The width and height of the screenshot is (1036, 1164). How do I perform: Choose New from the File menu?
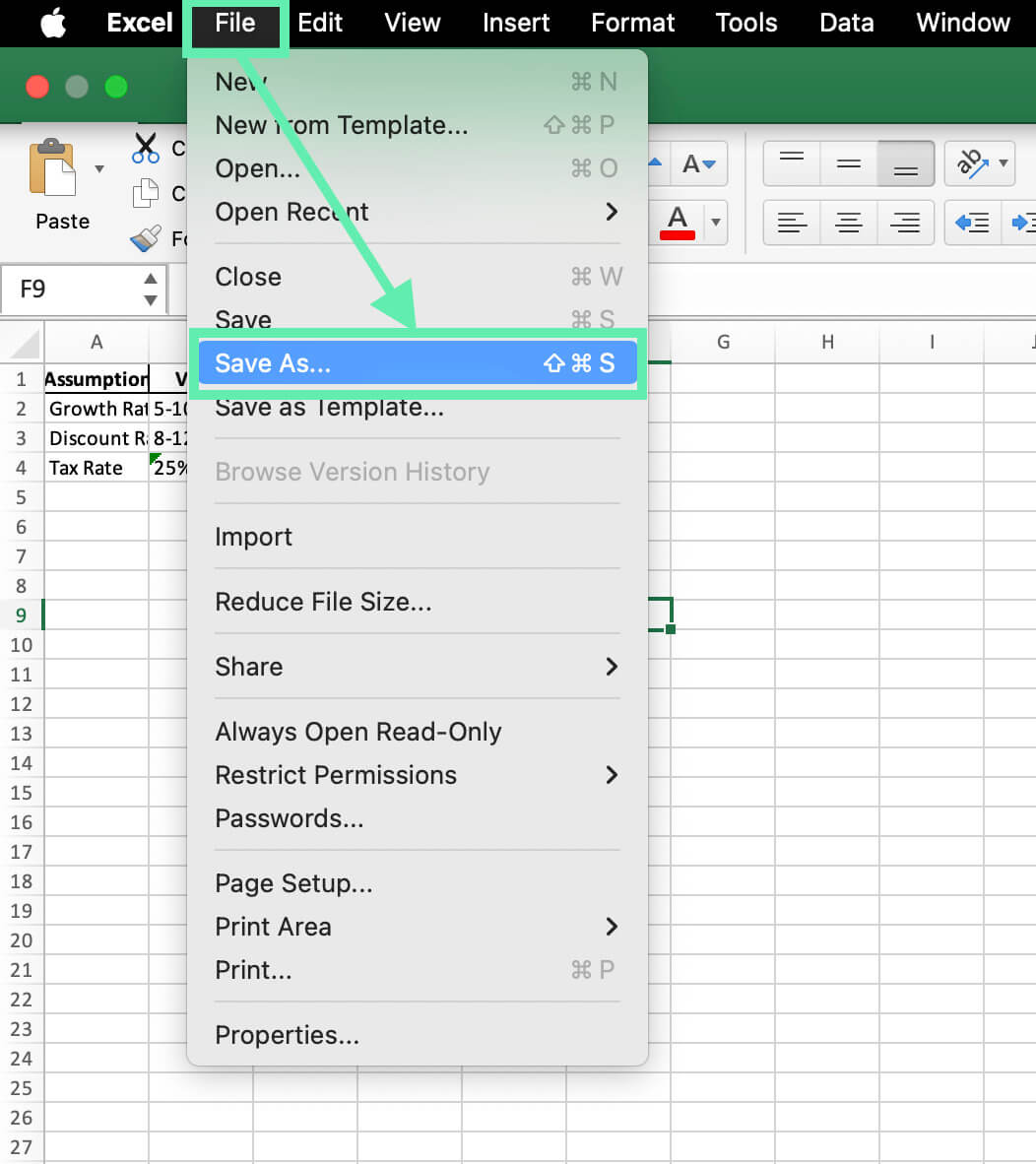coord(418,82)
